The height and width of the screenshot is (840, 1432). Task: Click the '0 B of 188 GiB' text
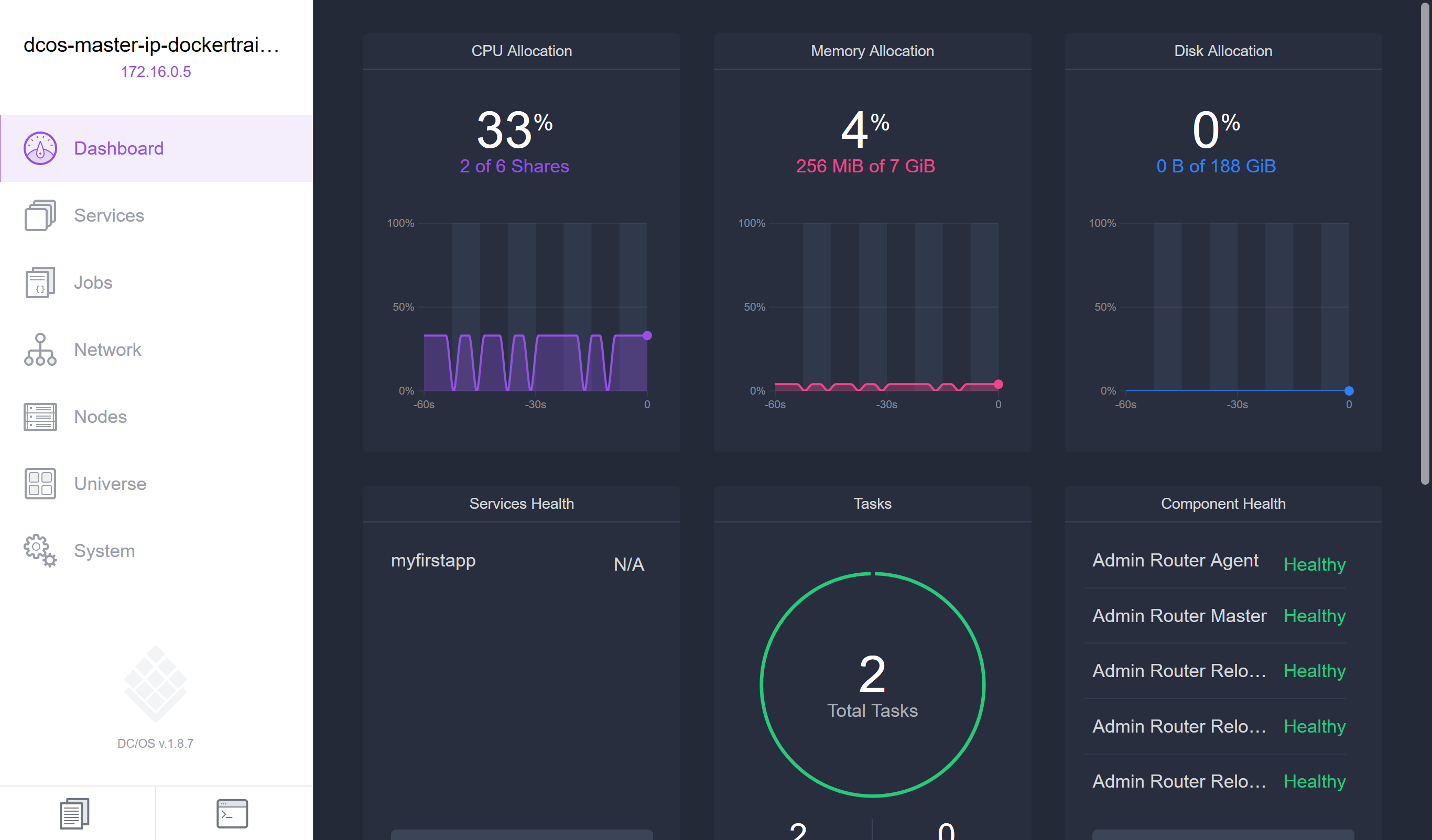tap(1216, 166)
